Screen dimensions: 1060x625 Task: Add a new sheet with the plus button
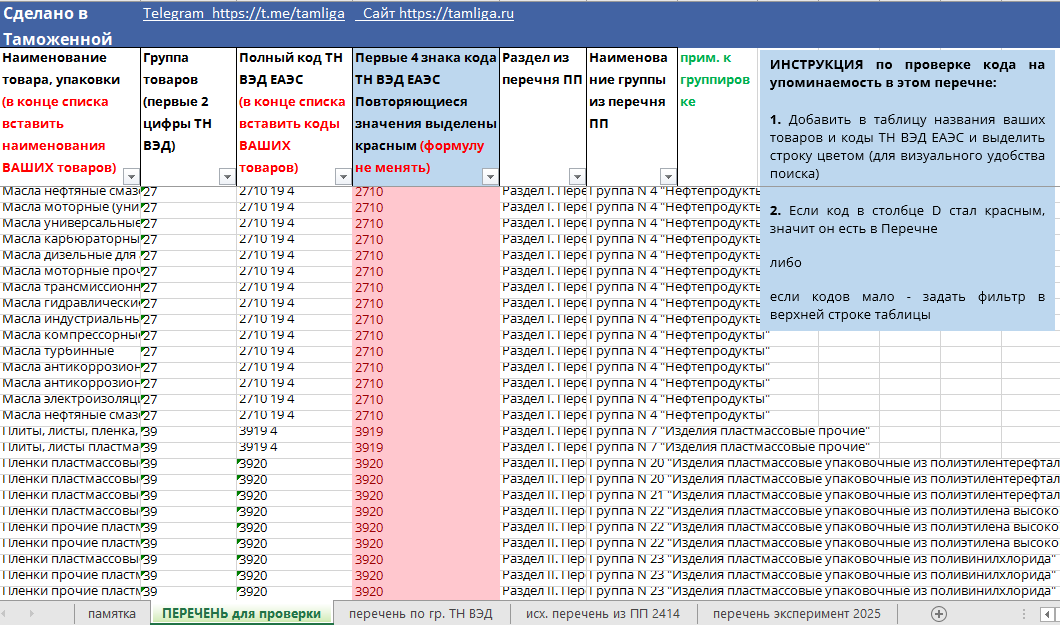[938, 613]
